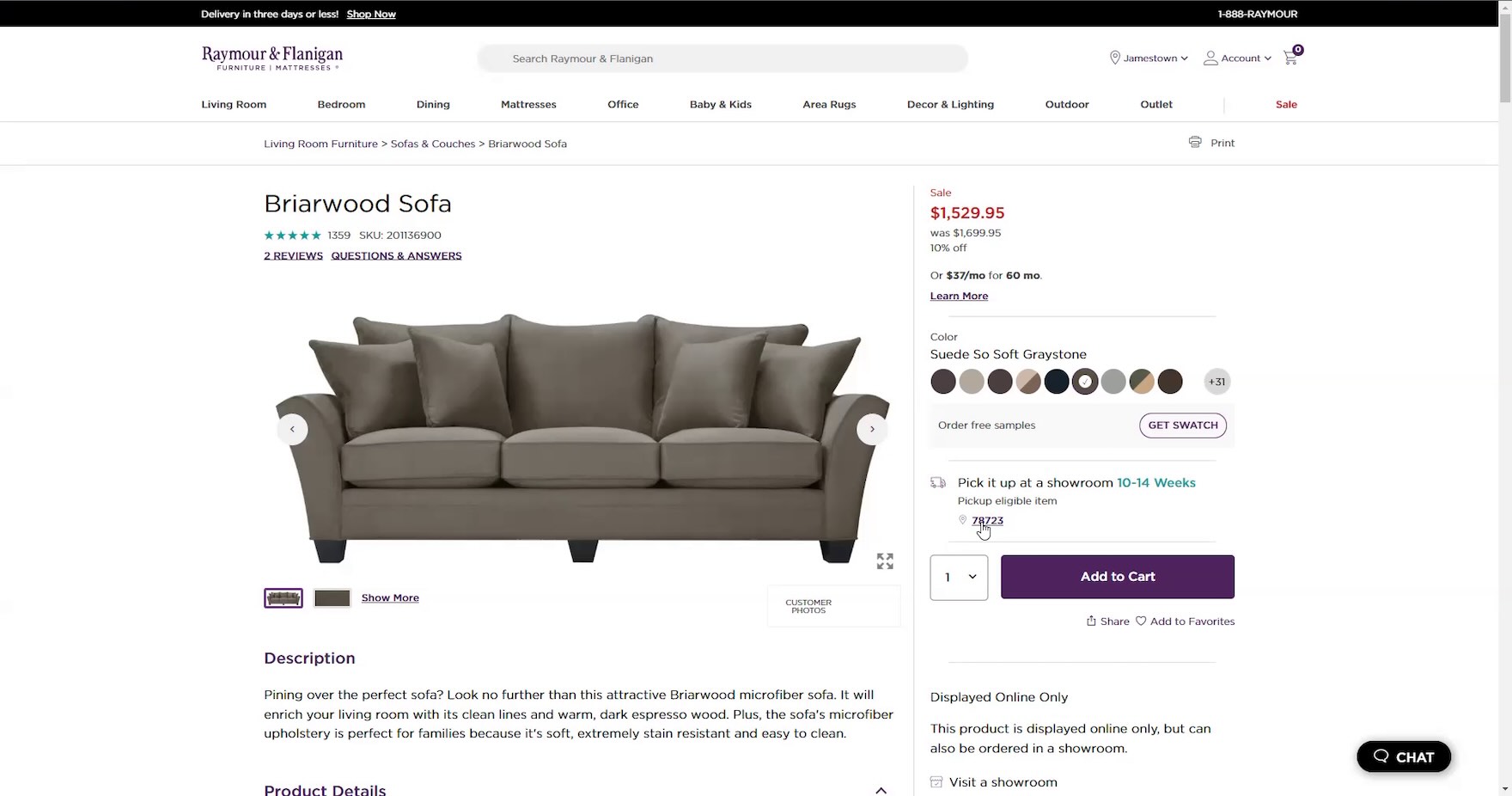Open the Jamestown store location dropdown
The height and width of the screenshot is (796, 1512).
[x=1149, y=58]
